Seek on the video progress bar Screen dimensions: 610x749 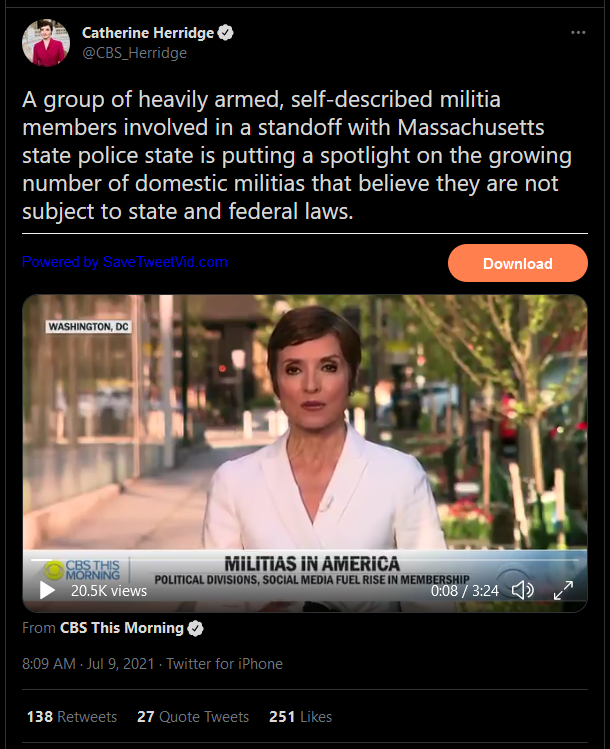pyautogui.click(x=305, y=559)
